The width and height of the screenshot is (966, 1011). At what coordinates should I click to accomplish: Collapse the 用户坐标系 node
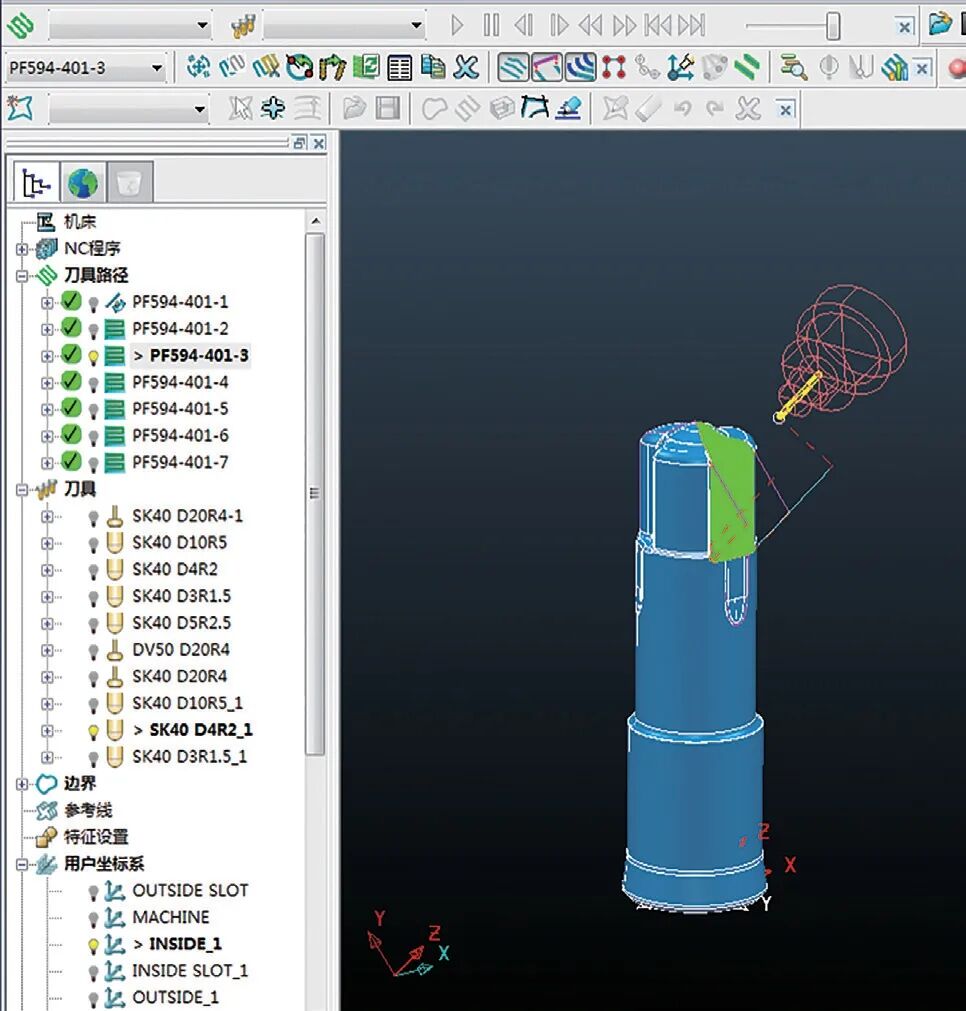[x=22, y=865]
